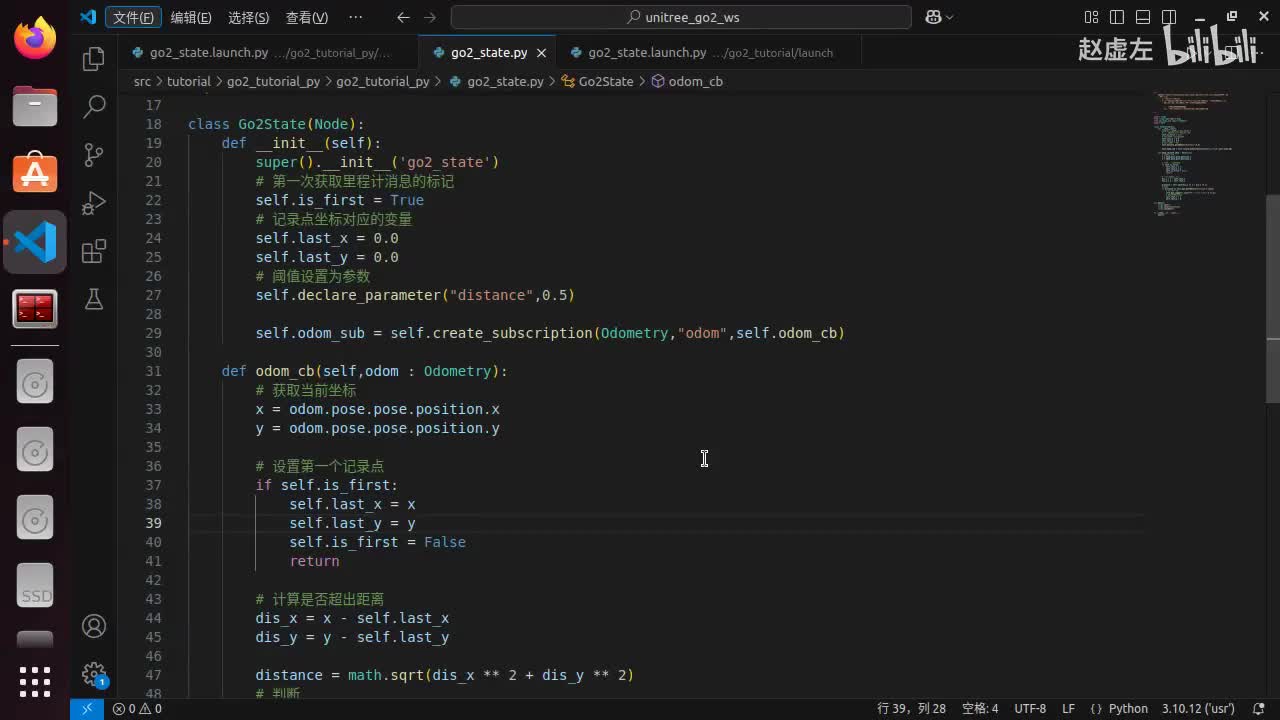The image size is (1280, 720).
Task: Open the terminal app from the dock
Action: click(x=35, y=310)
